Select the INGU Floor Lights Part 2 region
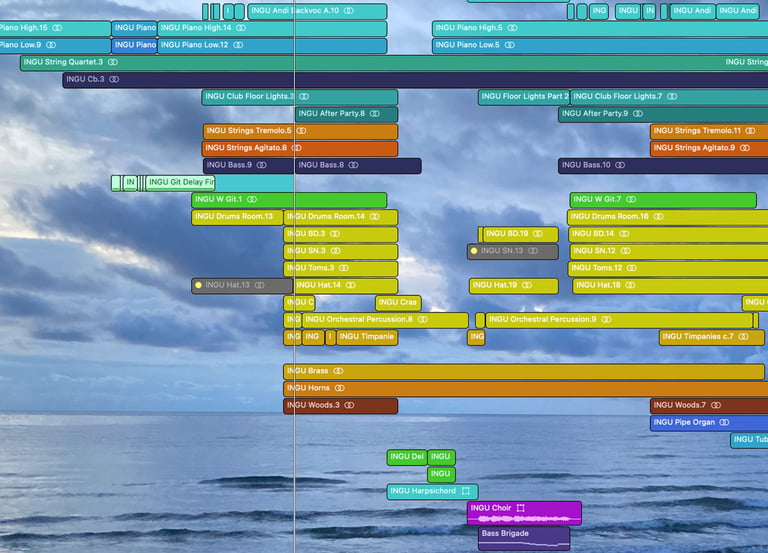Screen dimensions: 768x553 524,96
